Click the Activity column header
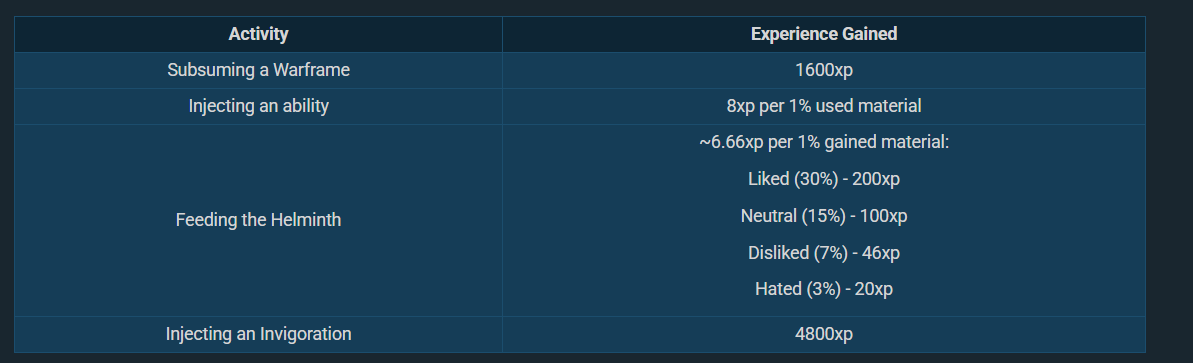 258,34
